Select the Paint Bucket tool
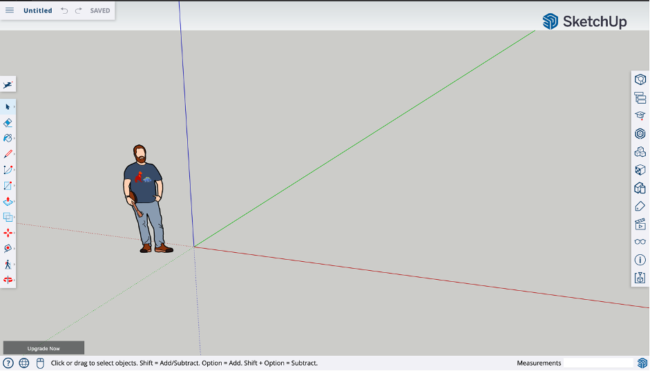The image size is (650, 371). tap(7, 138)
